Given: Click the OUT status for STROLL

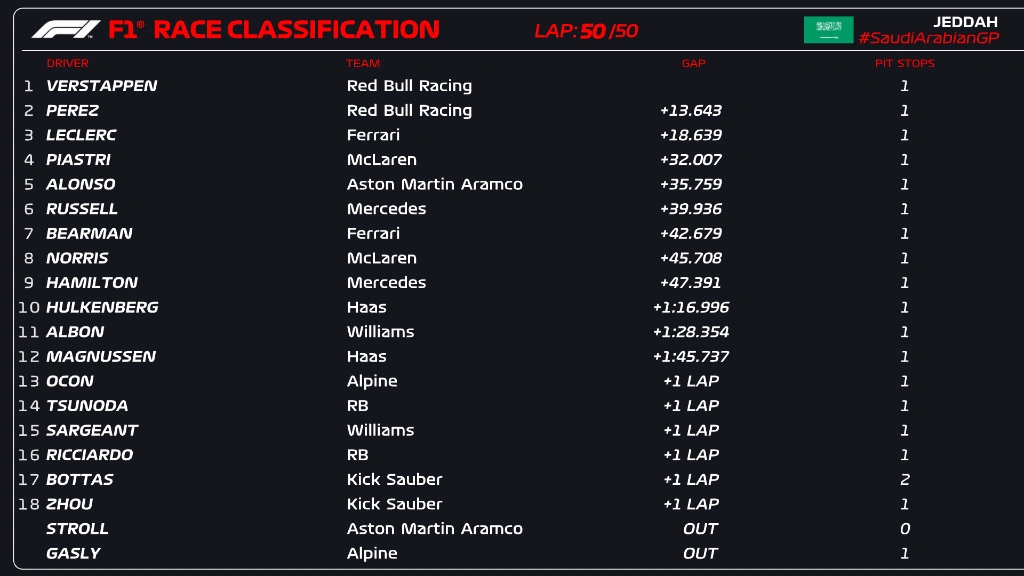Looking at the screenshot, I should (x=700, y=529).
